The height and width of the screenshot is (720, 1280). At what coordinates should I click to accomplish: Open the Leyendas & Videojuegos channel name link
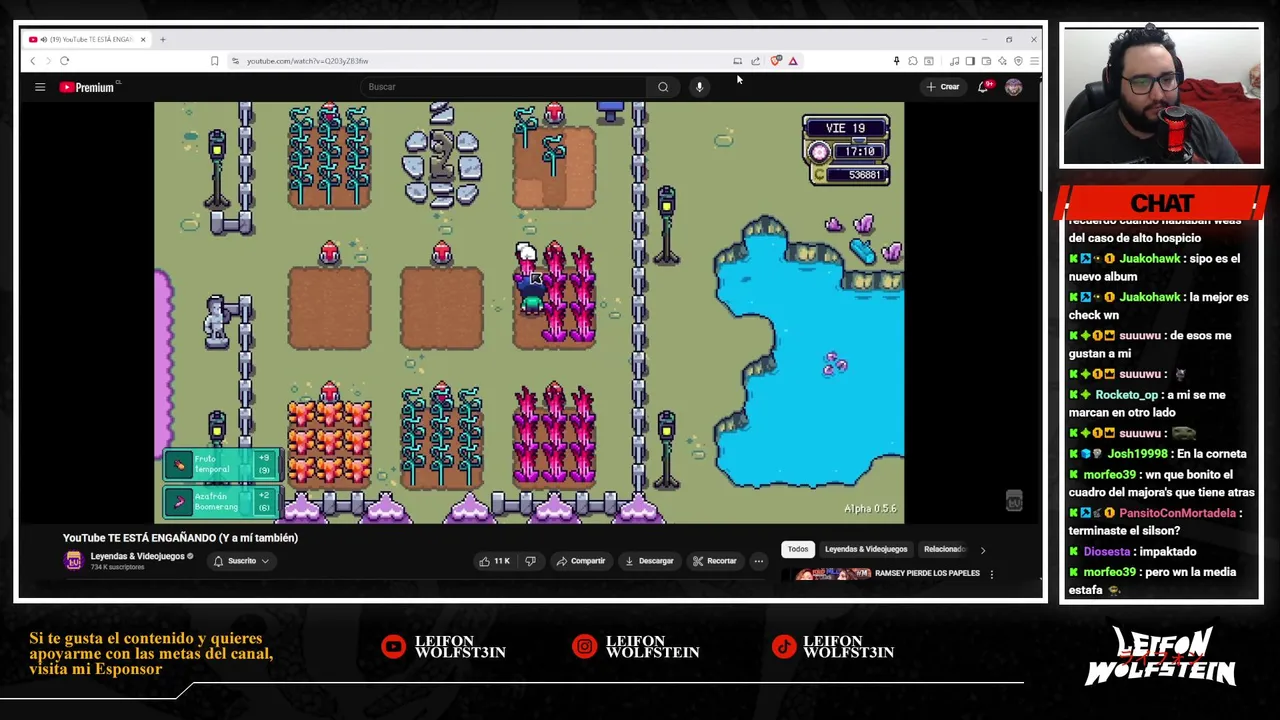(x=137, y=557)
